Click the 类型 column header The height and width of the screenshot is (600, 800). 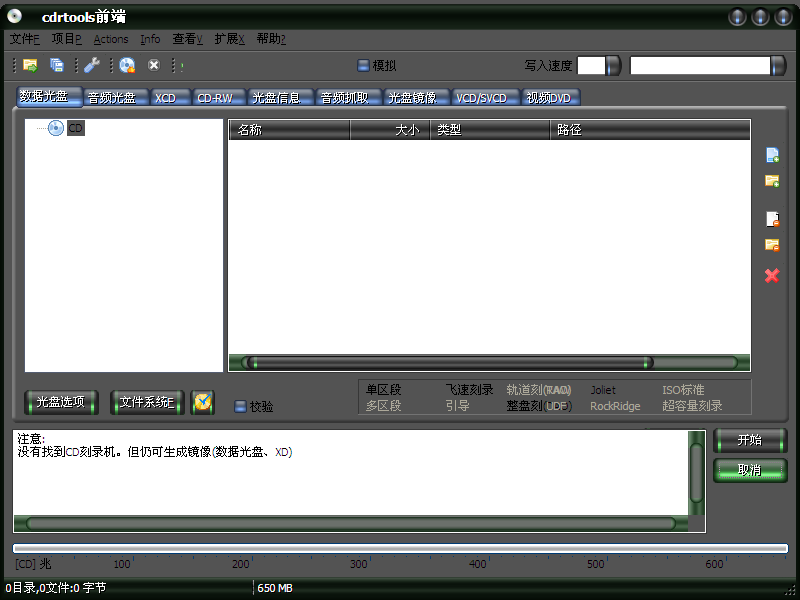tap(490, 130)
